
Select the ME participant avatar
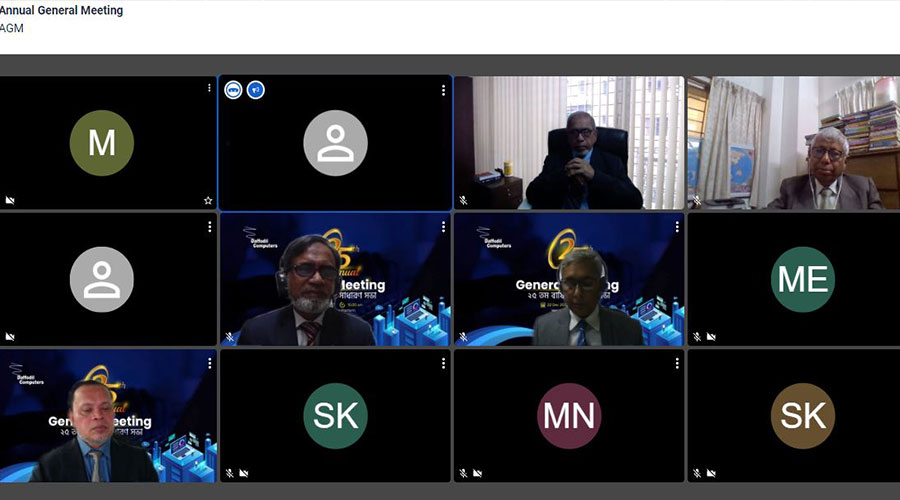[802, 279]
